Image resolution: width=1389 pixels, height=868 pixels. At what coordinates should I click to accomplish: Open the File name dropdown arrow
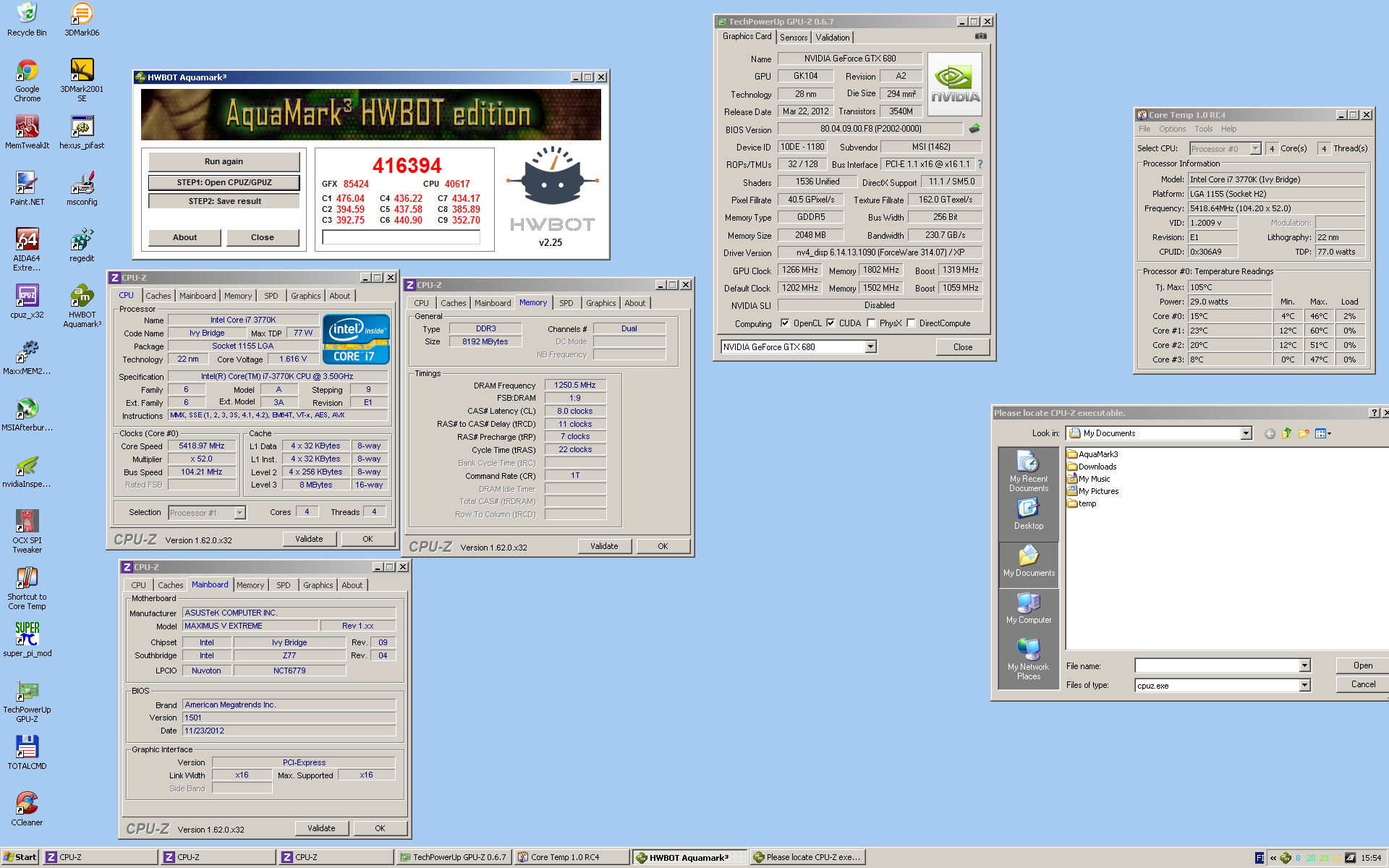click(1304, 665)
